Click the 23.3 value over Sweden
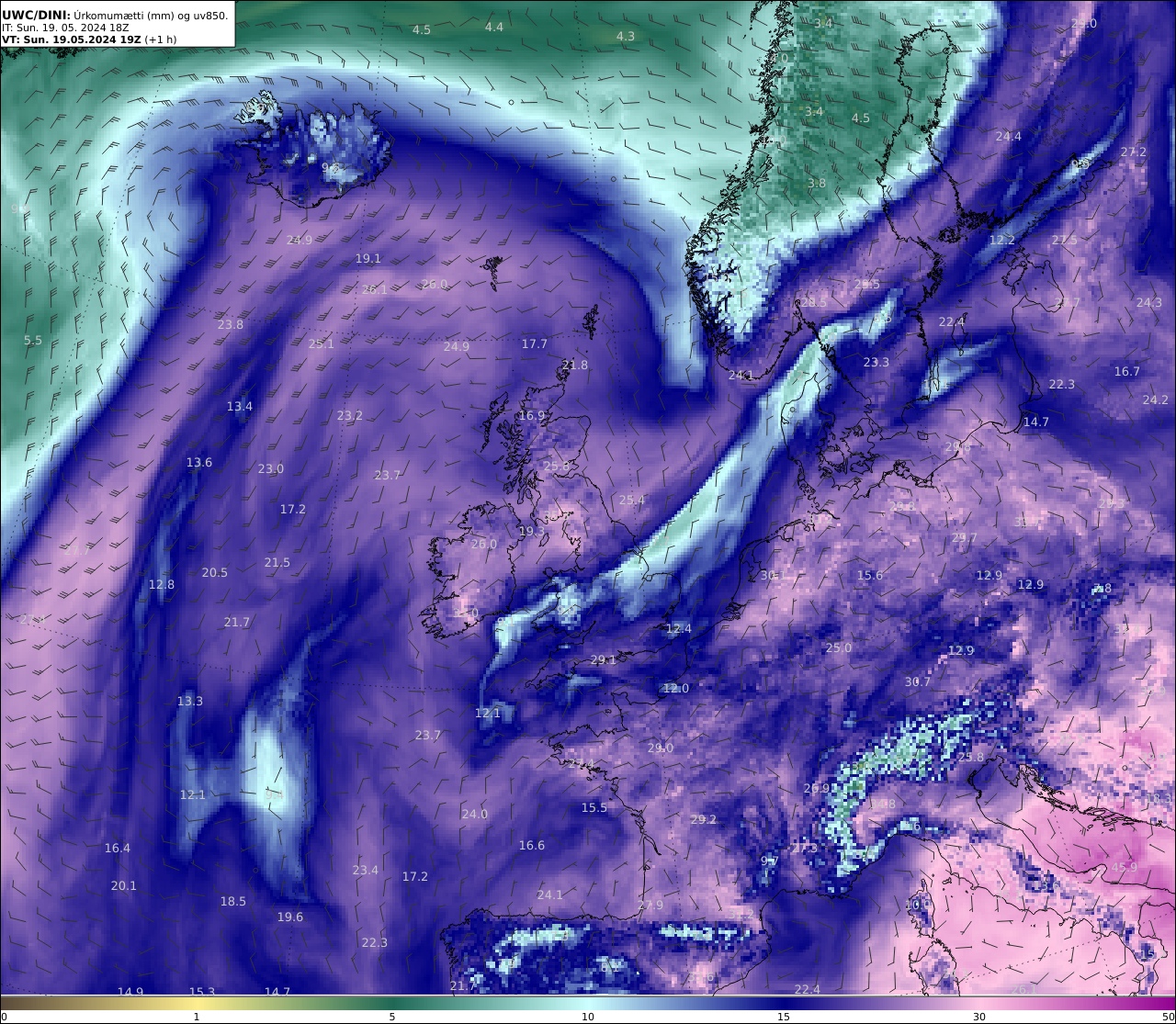Viewport: 1176px width, 1024px height. [x=876, y=363]
